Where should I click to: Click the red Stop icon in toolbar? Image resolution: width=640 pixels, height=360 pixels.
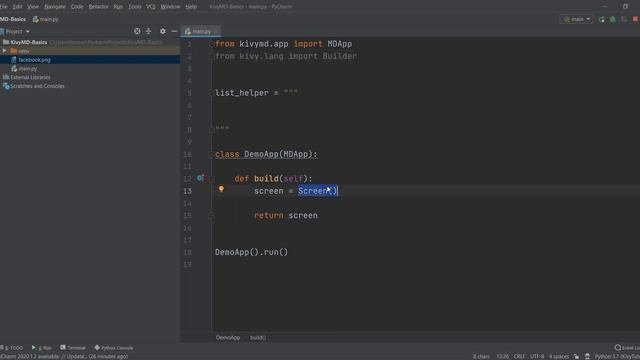tap(636, 19)
